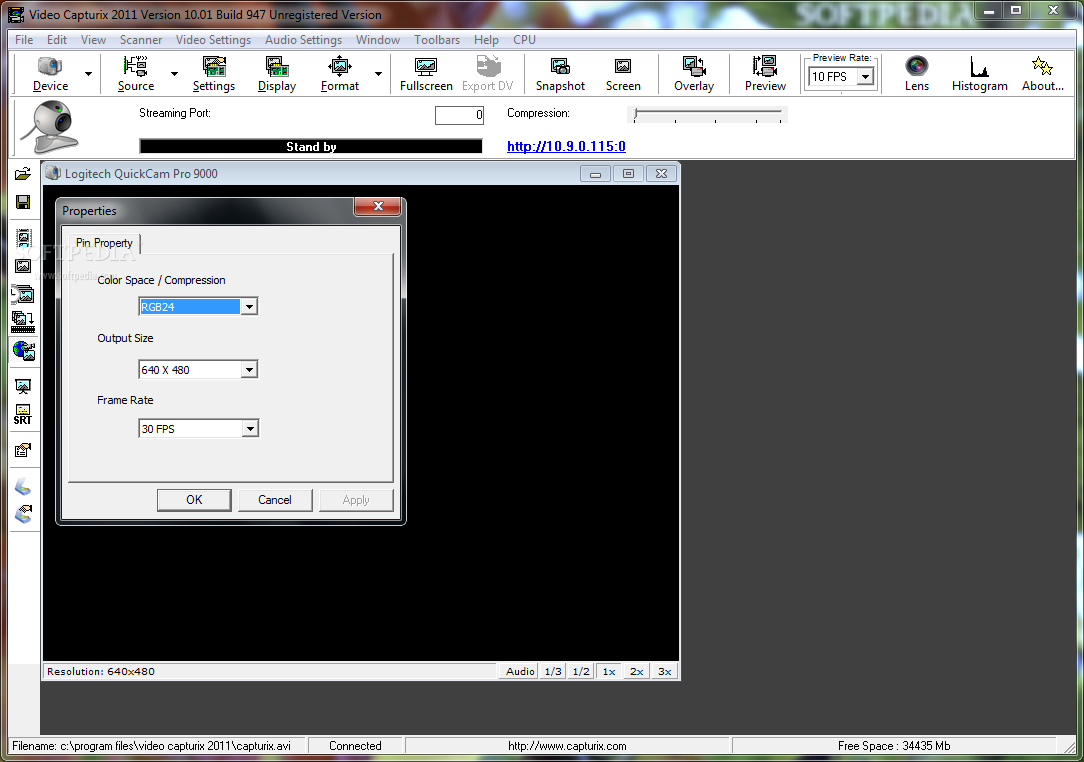
Task: Open the Lens tool
Action: click(x=917, y=74)
